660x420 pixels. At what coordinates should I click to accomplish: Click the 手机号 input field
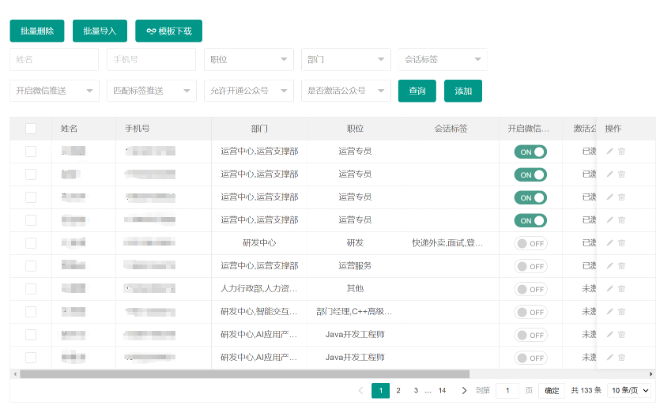coord(151,60)
